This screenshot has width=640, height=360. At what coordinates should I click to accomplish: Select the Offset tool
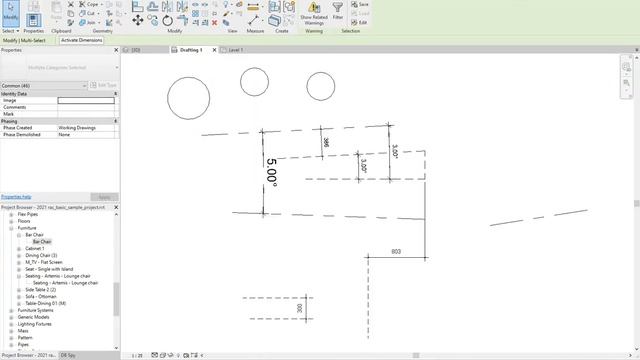click(x=152, y=6)
